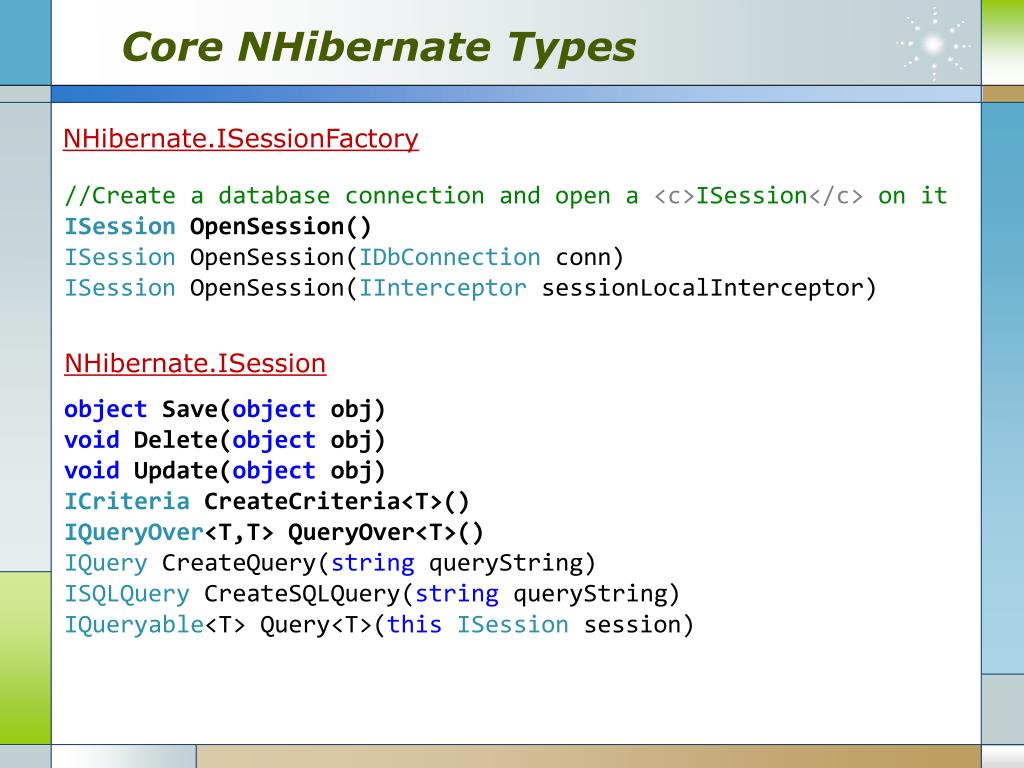The image size is (1024, 768).
Task: Click the NHibernate.ISessionFactory heading link
Action: [x=240, y=139]
